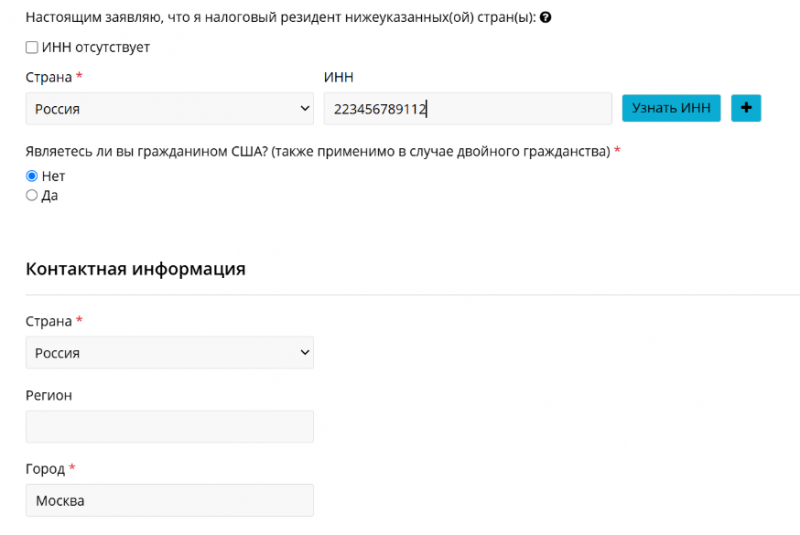This screenshot has width=800, height=535.
Task: Click the Город field containing Москва
Action: pos(169,500)
